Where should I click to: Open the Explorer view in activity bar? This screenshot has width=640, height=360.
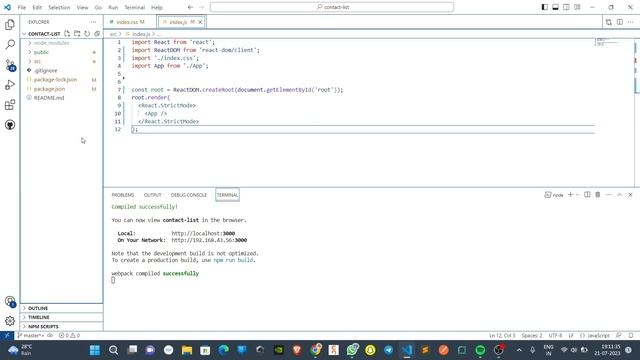[10, 24]
